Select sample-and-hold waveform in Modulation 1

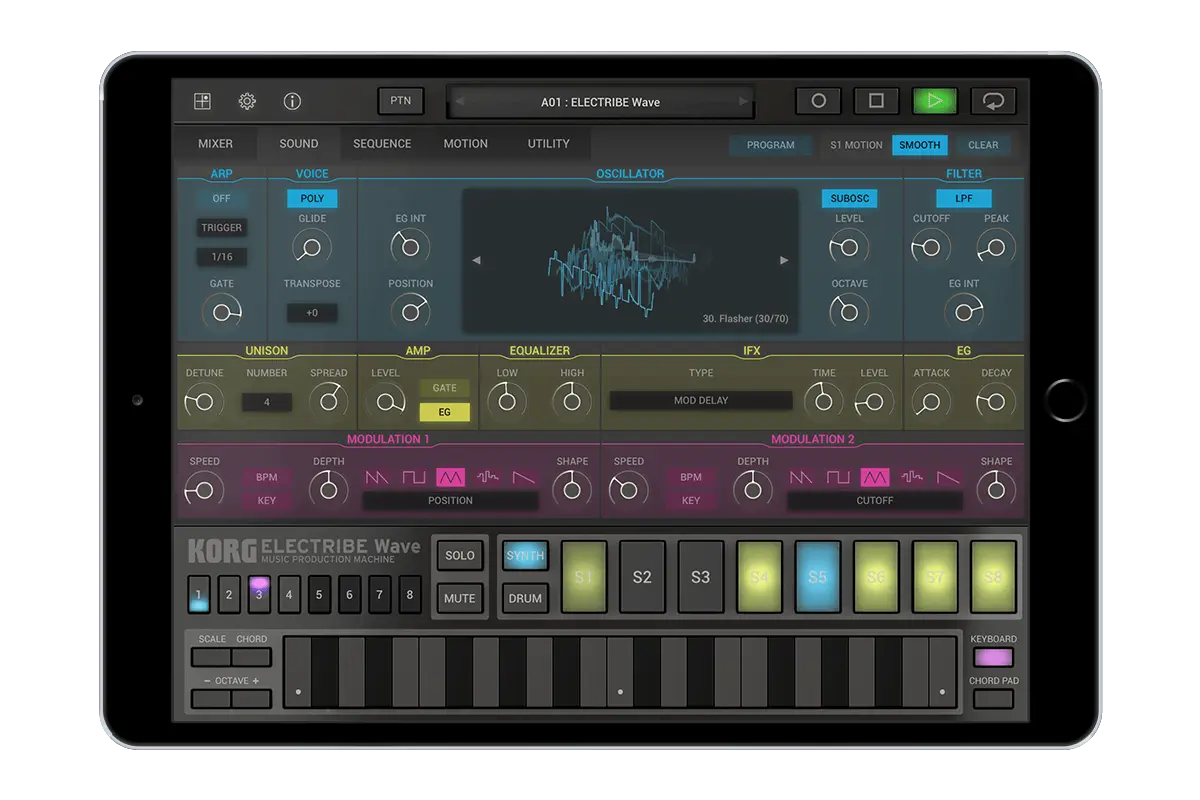tap(488, 477)
